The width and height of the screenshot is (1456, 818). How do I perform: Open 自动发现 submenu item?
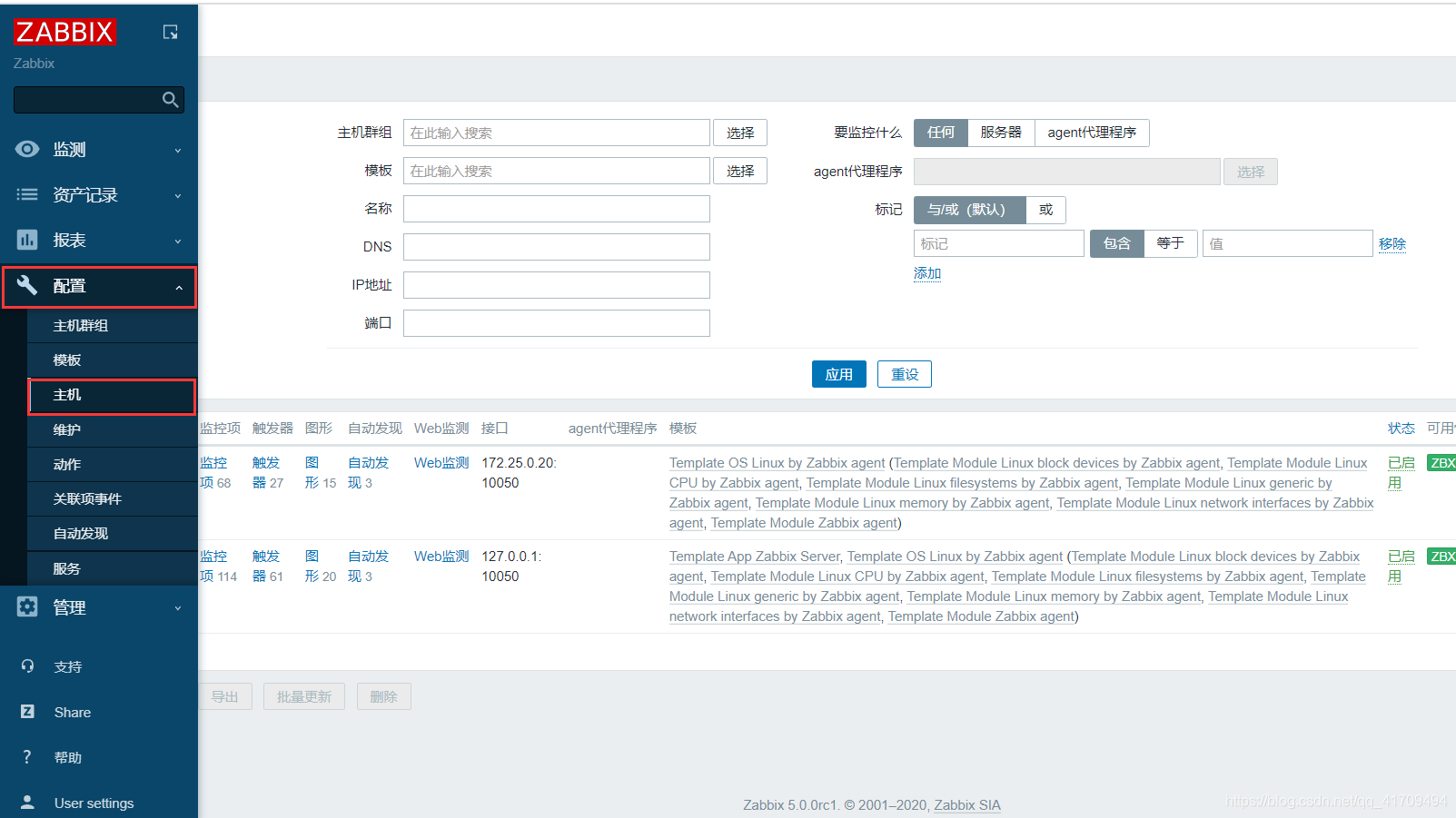pyautogui.click(x=113, y=533)
